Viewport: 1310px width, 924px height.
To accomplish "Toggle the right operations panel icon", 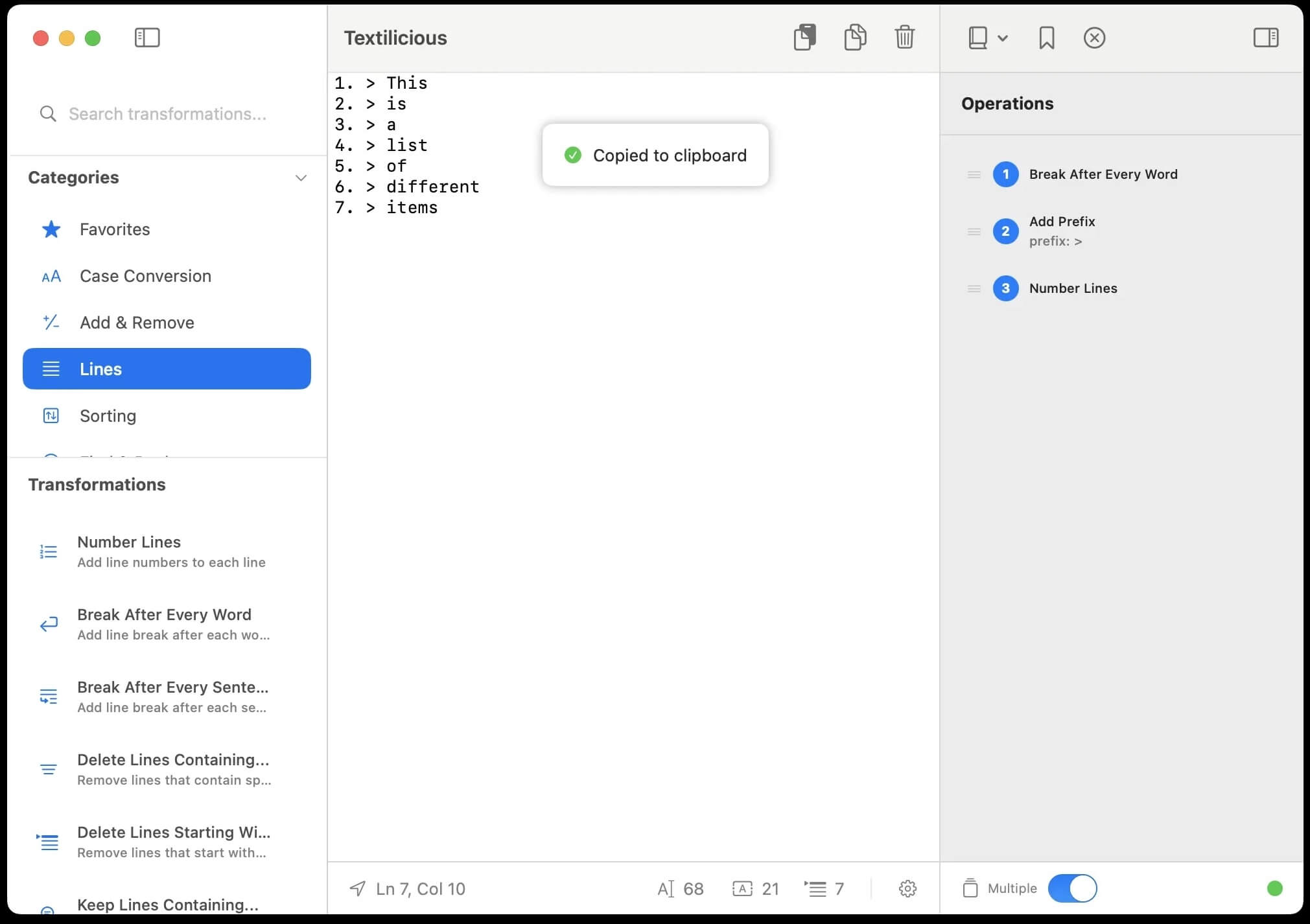I will [1265, 38].
